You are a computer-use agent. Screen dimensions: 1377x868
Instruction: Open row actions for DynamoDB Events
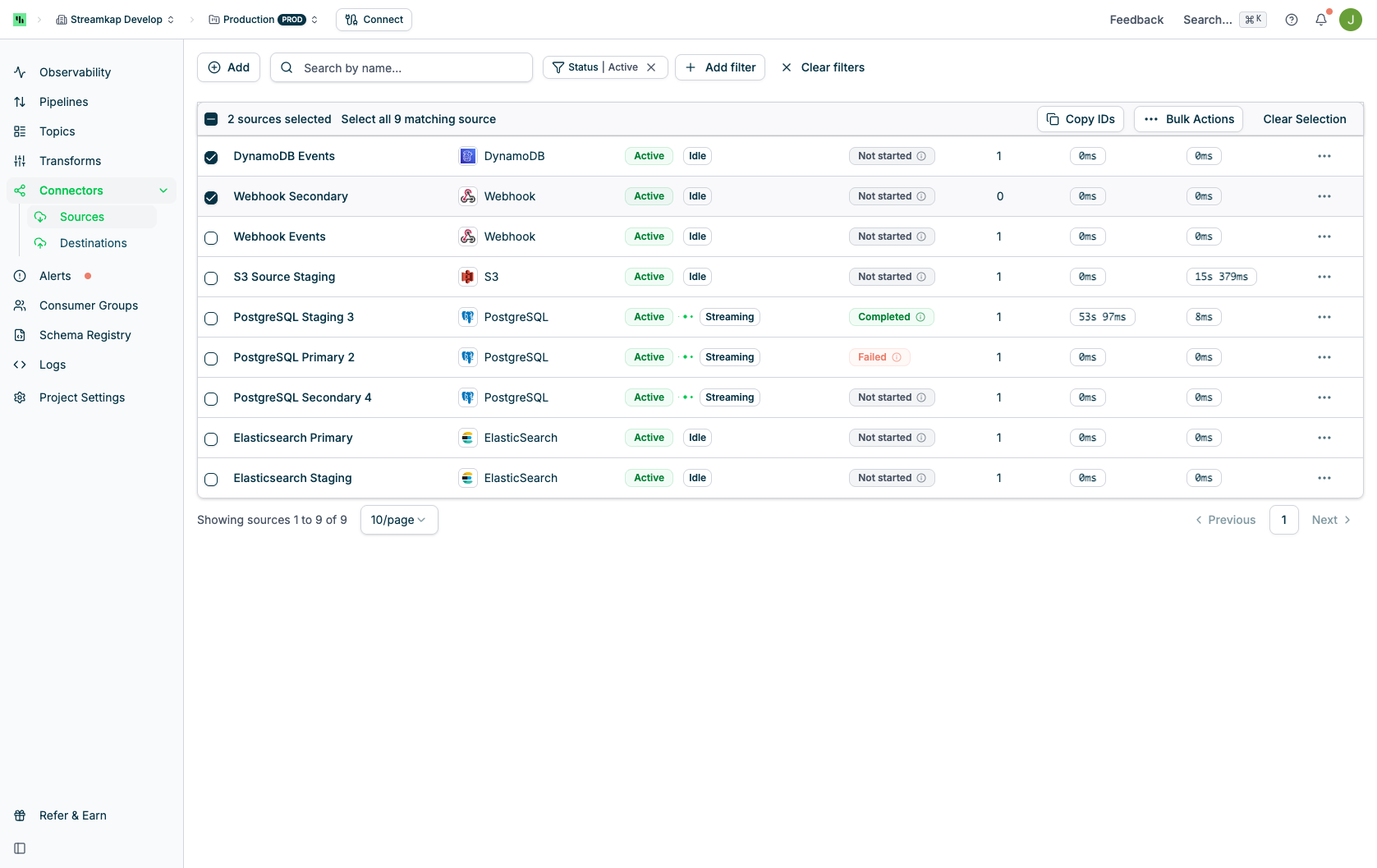click(1324, 156)
